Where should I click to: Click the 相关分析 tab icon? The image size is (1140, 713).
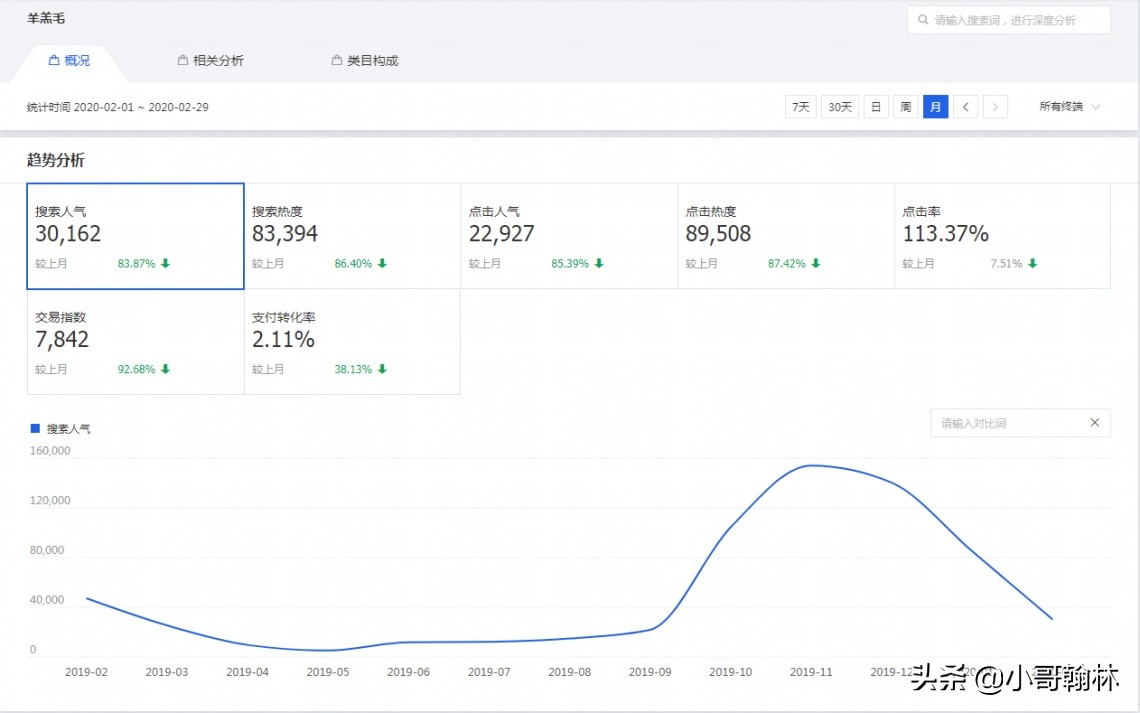click(183, 61)
